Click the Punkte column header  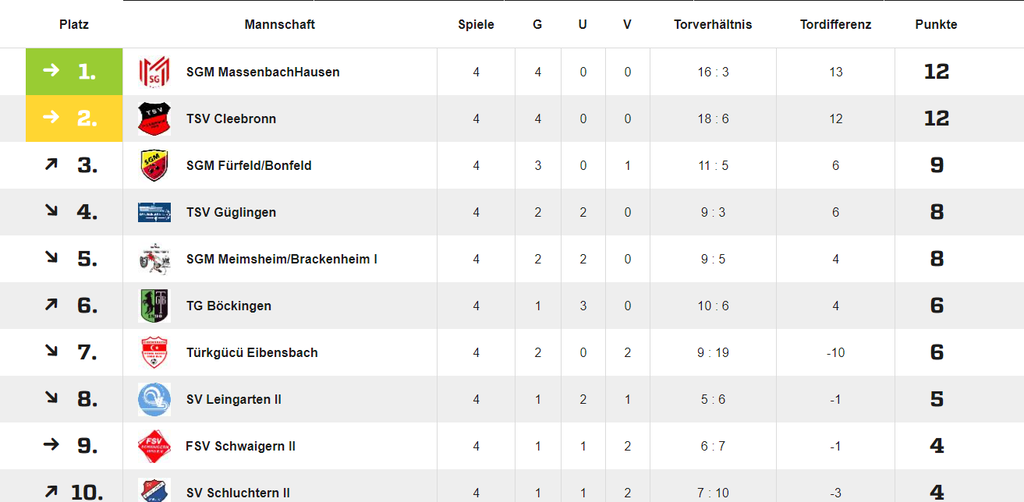click(x=936, y=25)
